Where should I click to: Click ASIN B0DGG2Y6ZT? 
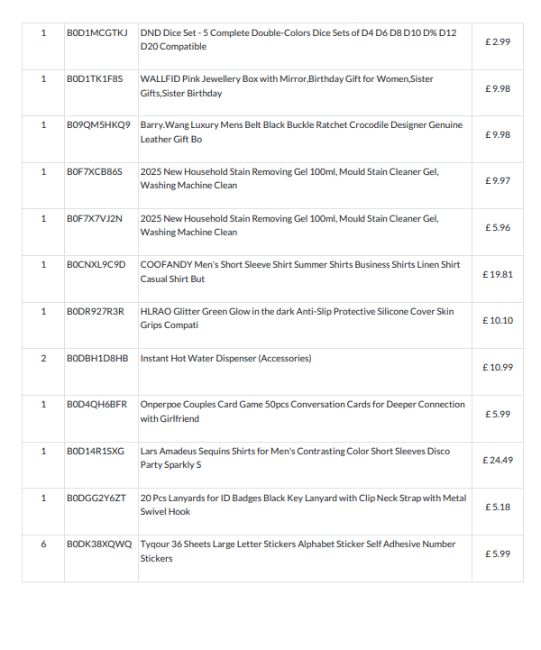click(x=96, y=498)
